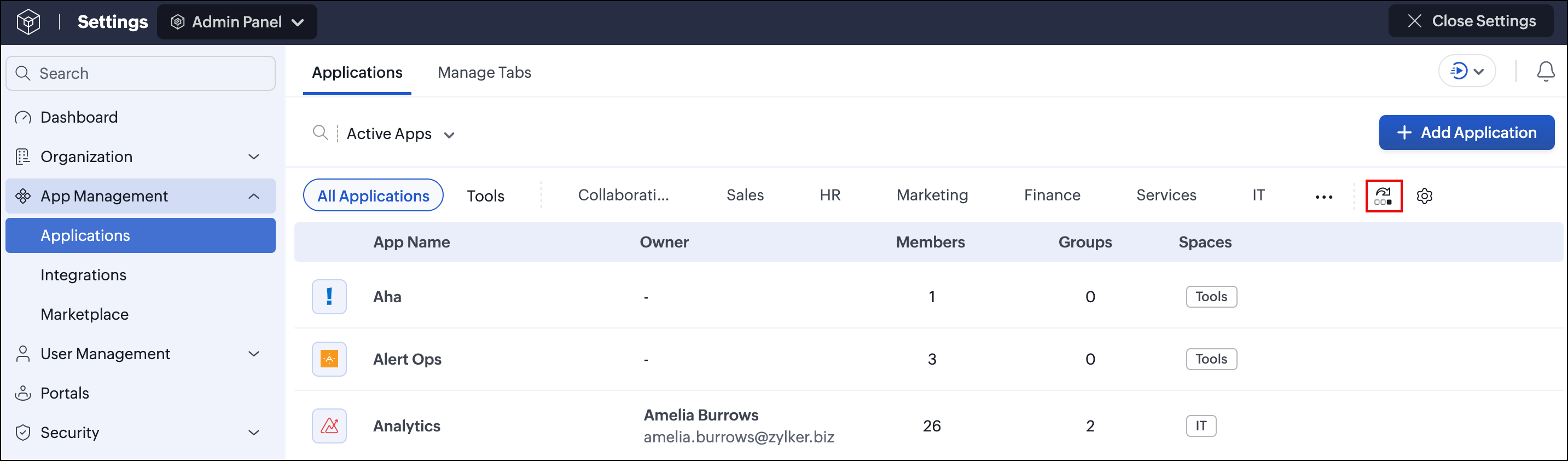Click Alert Ops members count 3
This screenshot has height=461, width=1568.
[x=931, y=359]
